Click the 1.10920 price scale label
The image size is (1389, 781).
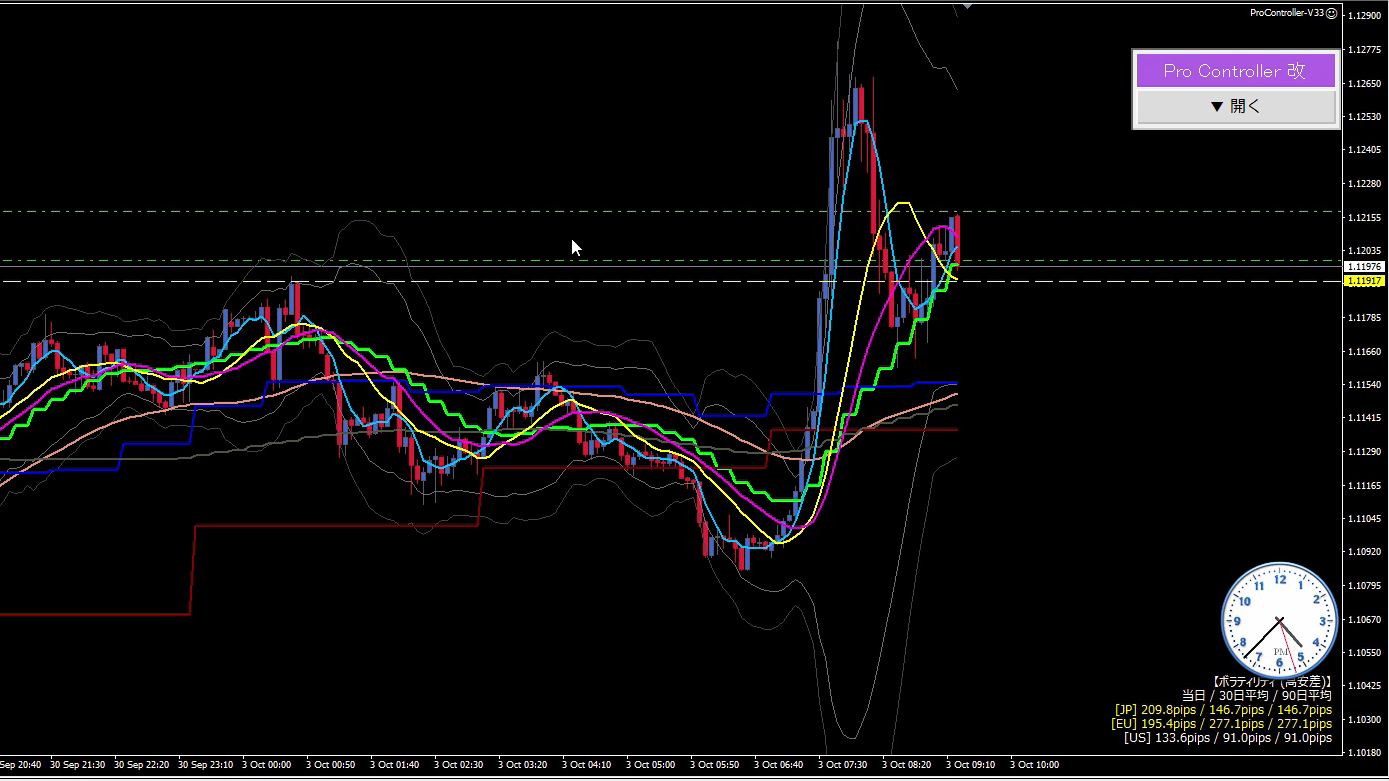1366,552
